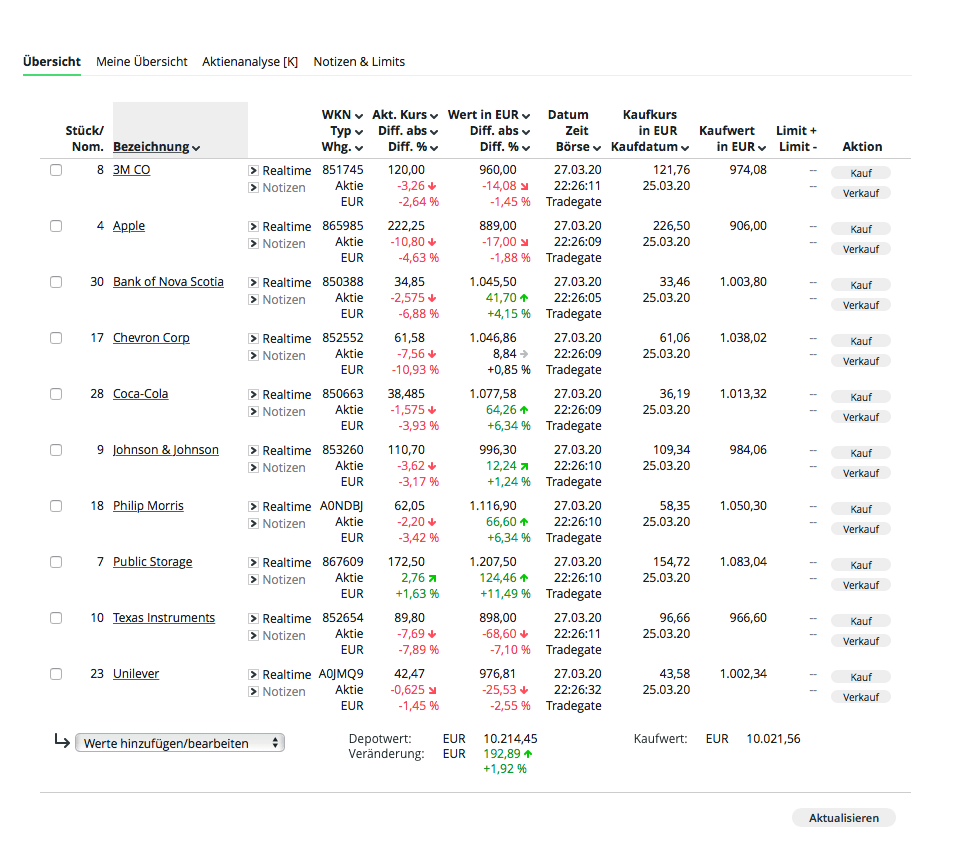Open Werte hinzufügen/bearbeiten dropdown
Image resolution: width=953 pixels, height=859 pixels.
tap(180, 743)
